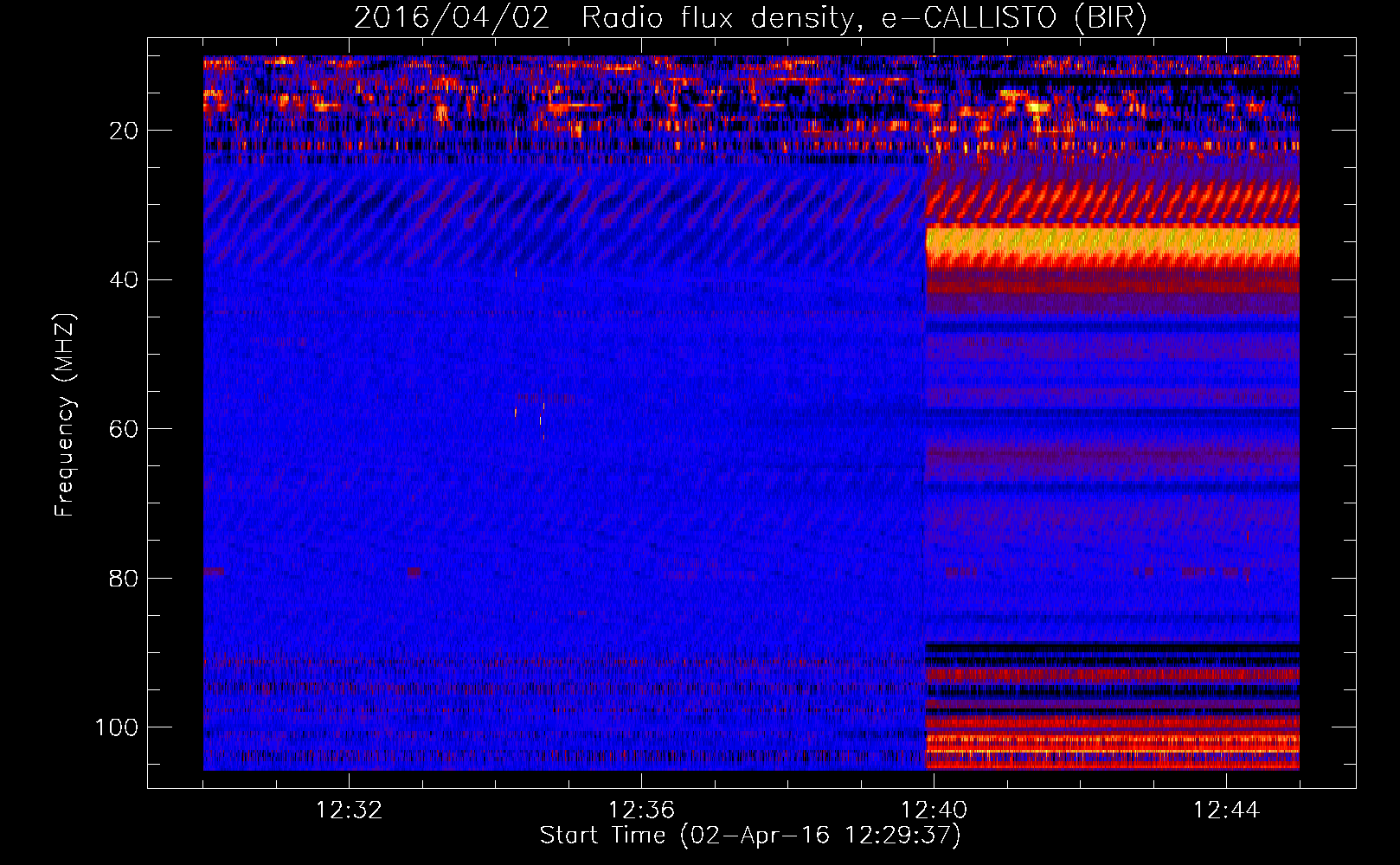Screen dimensions: 1400x865
Task: Click the 12:36 time tick label
Action: click(x=641, y=811)
